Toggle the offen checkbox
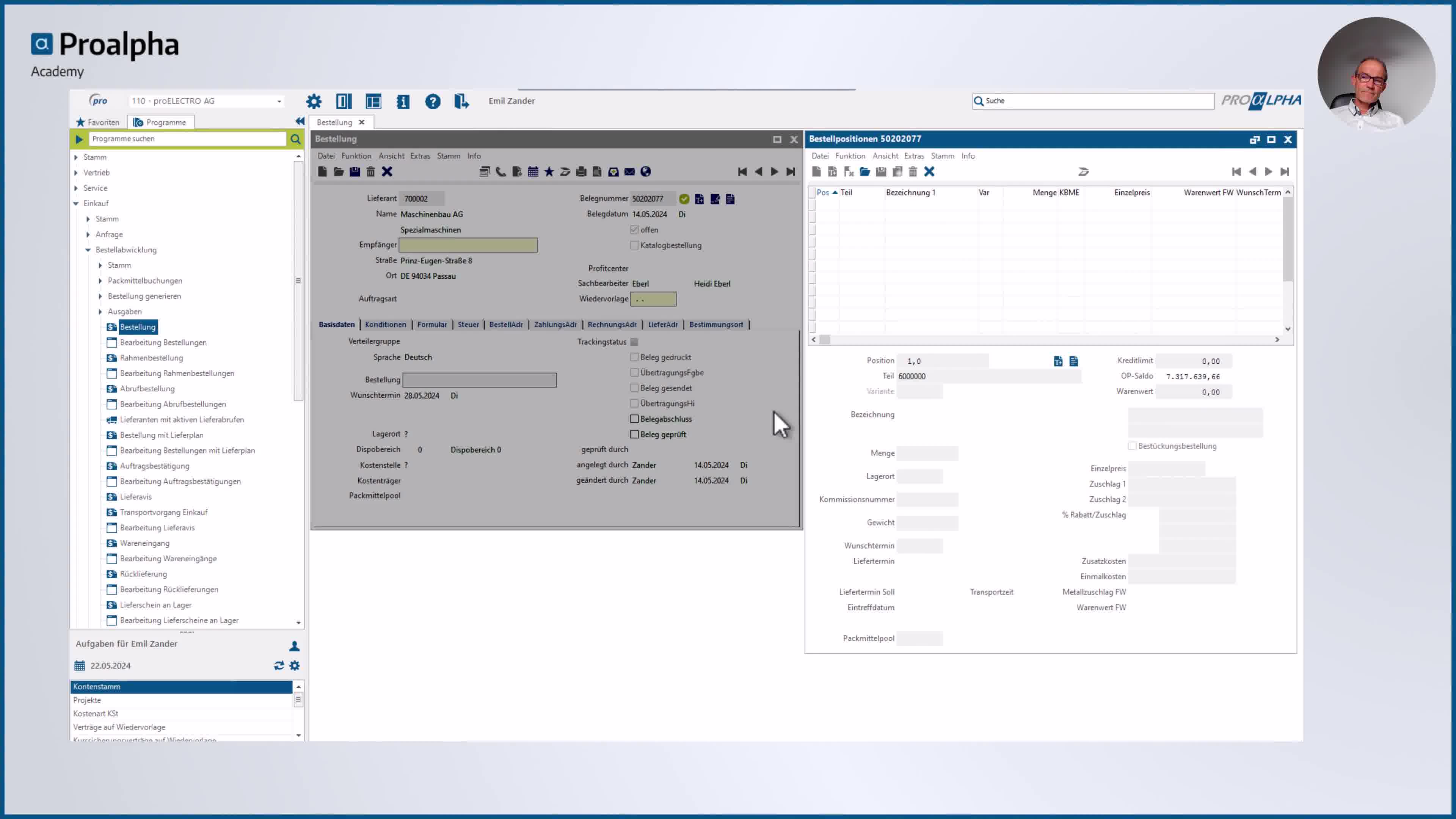The height and width of the screenshot is (819, 1456). click(634, 229)
